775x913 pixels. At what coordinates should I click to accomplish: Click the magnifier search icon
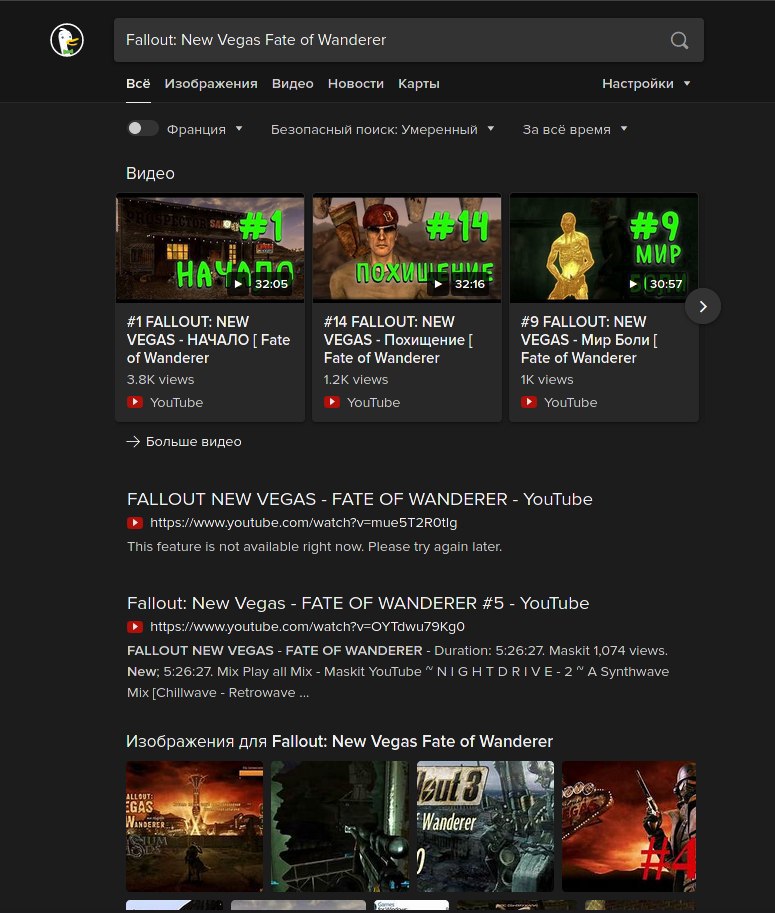[679, 40]
